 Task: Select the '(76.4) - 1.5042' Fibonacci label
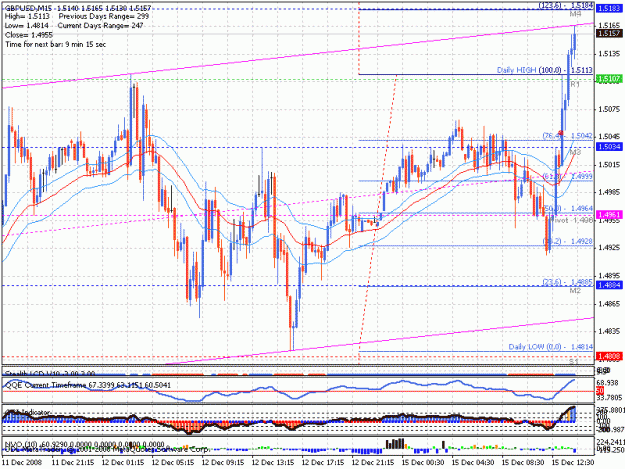point(568,136)
